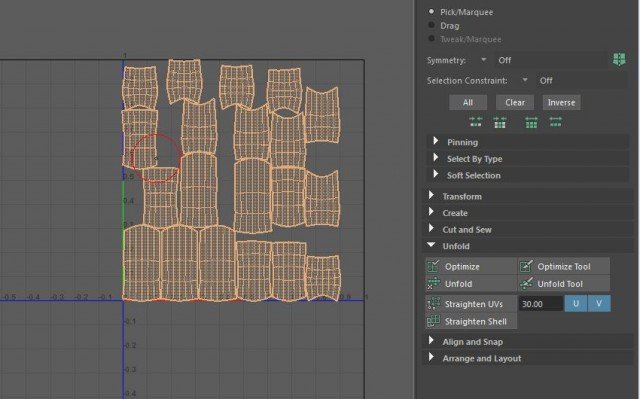Expand the Cut and Sew section
Image resolution: width=640 pixels, height=399 pixels.
pos(527,230)
